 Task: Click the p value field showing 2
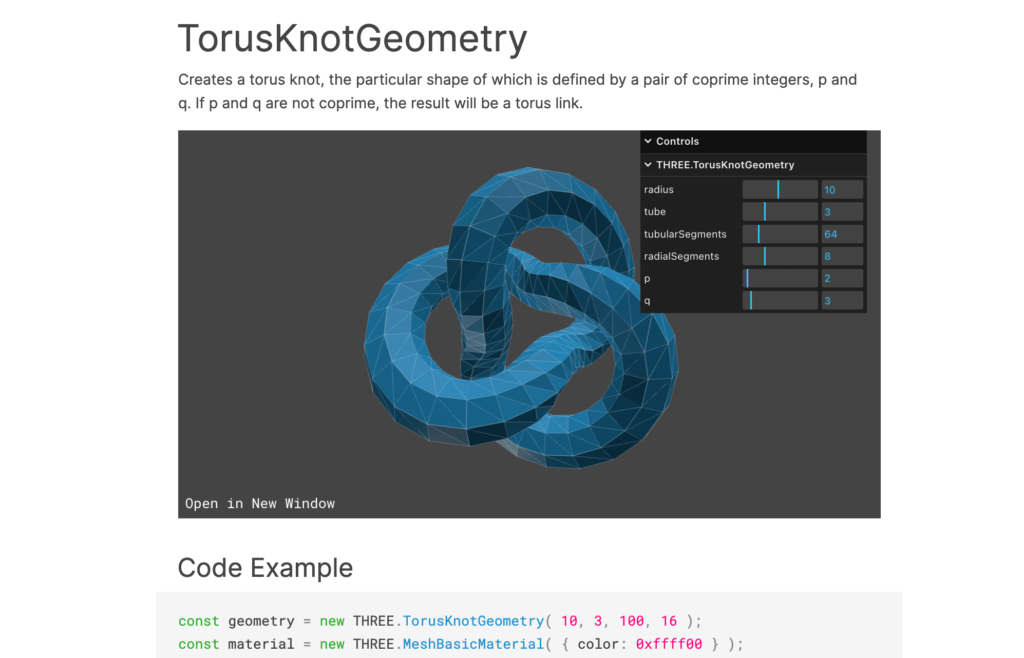(x=841, y=278)
